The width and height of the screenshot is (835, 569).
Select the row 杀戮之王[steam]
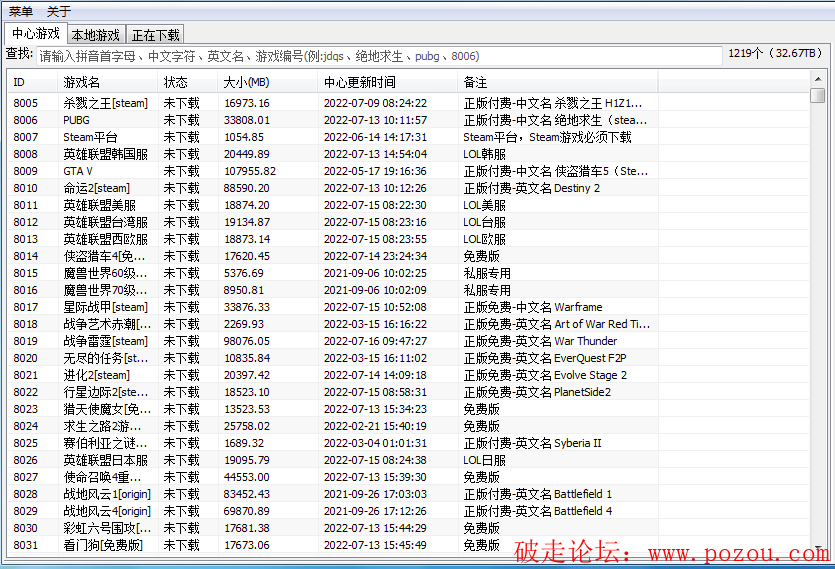pyautogui.click(x=409, y=103)
